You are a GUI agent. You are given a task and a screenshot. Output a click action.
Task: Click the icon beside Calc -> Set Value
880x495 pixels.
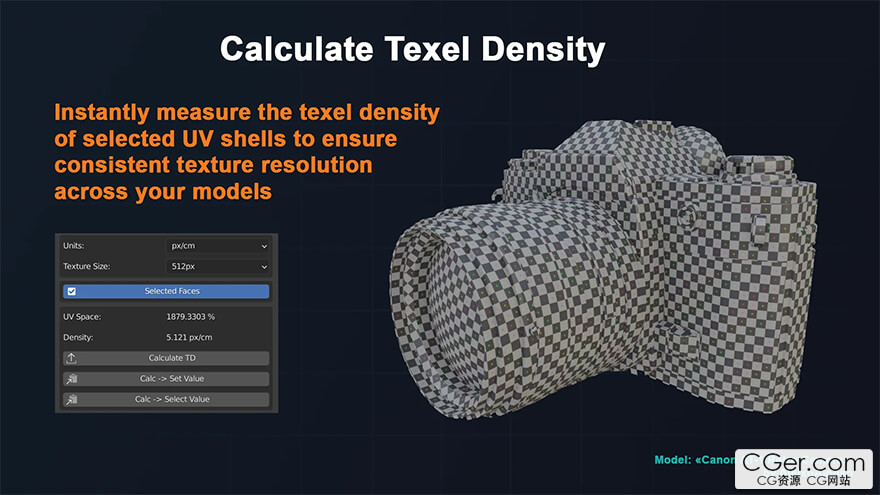71,379
